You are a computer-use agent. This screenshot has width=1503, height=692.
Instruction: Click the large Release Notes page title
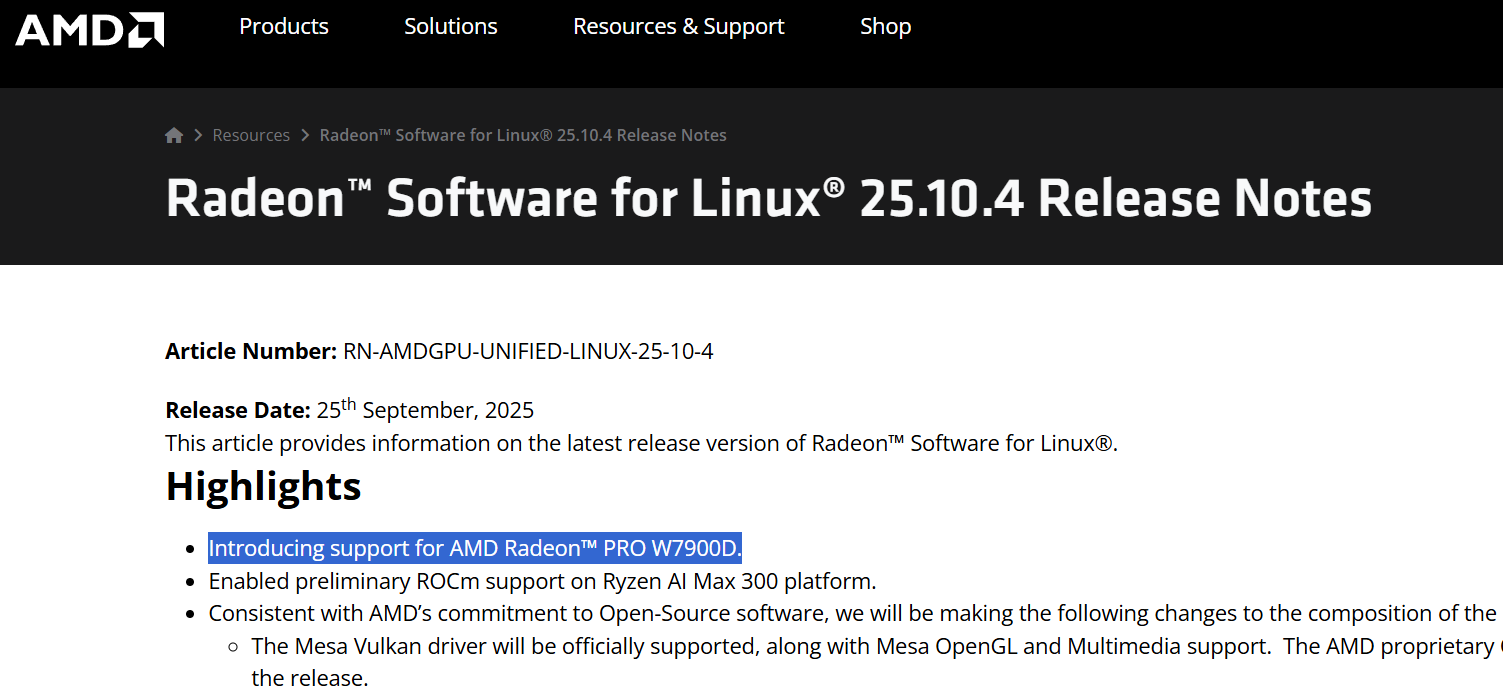[768, 197]
